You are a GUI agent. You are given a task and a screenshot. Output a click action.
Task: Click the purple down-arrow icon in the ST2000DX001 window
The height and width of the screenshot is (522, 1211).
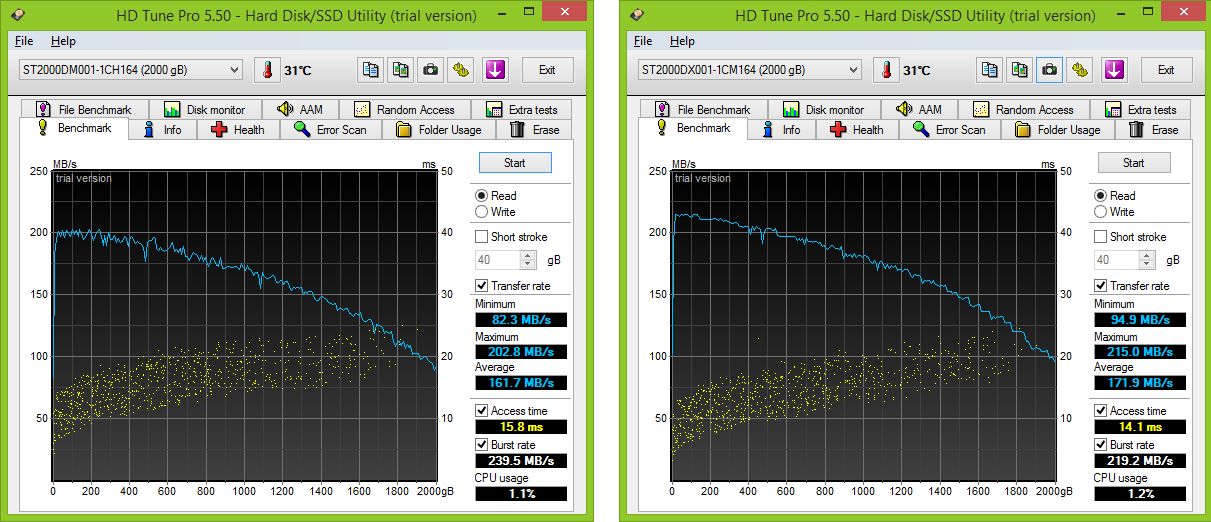pyautogui.click(x=1114, y=70)
